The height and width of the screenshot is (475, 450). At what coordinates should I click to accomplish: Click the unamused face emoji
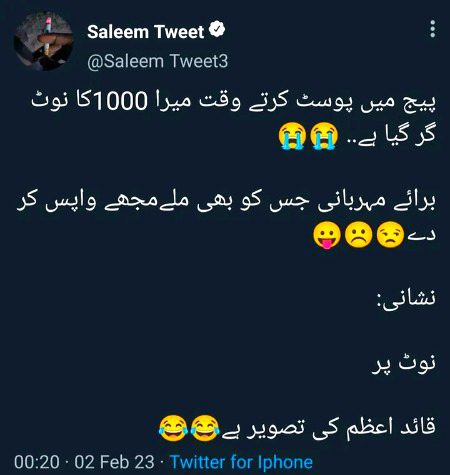click(x=390, y=235)
